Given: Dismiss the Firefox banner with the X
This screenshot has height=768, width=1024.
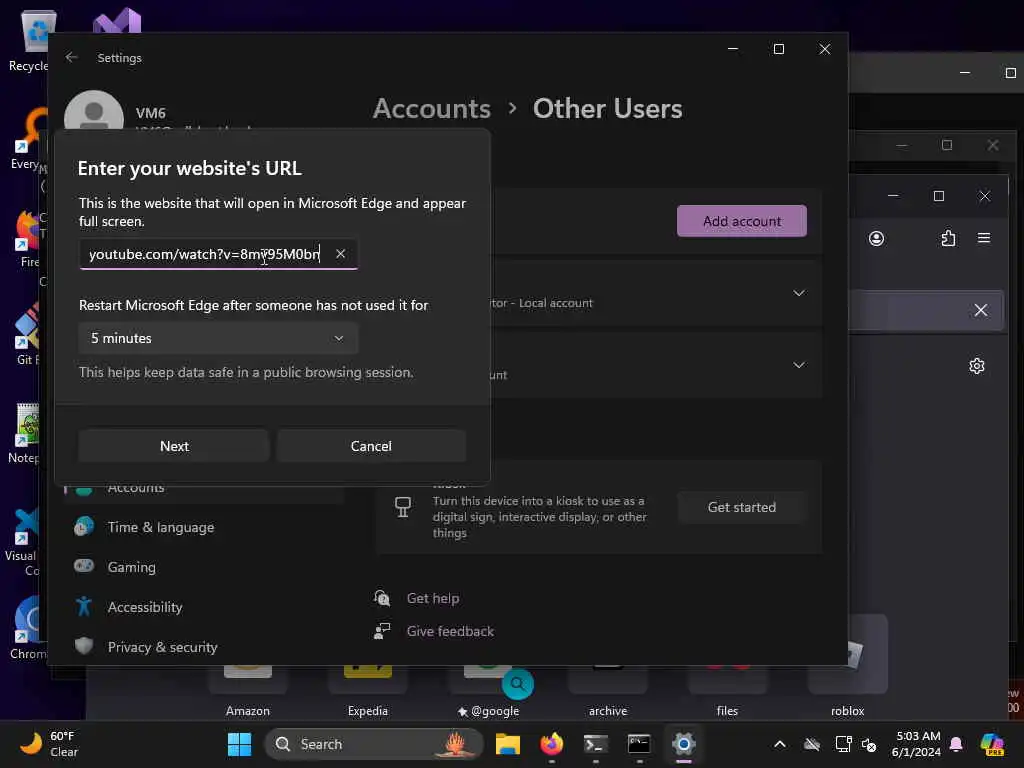Looking at the screenshot, I should [981, 310].
